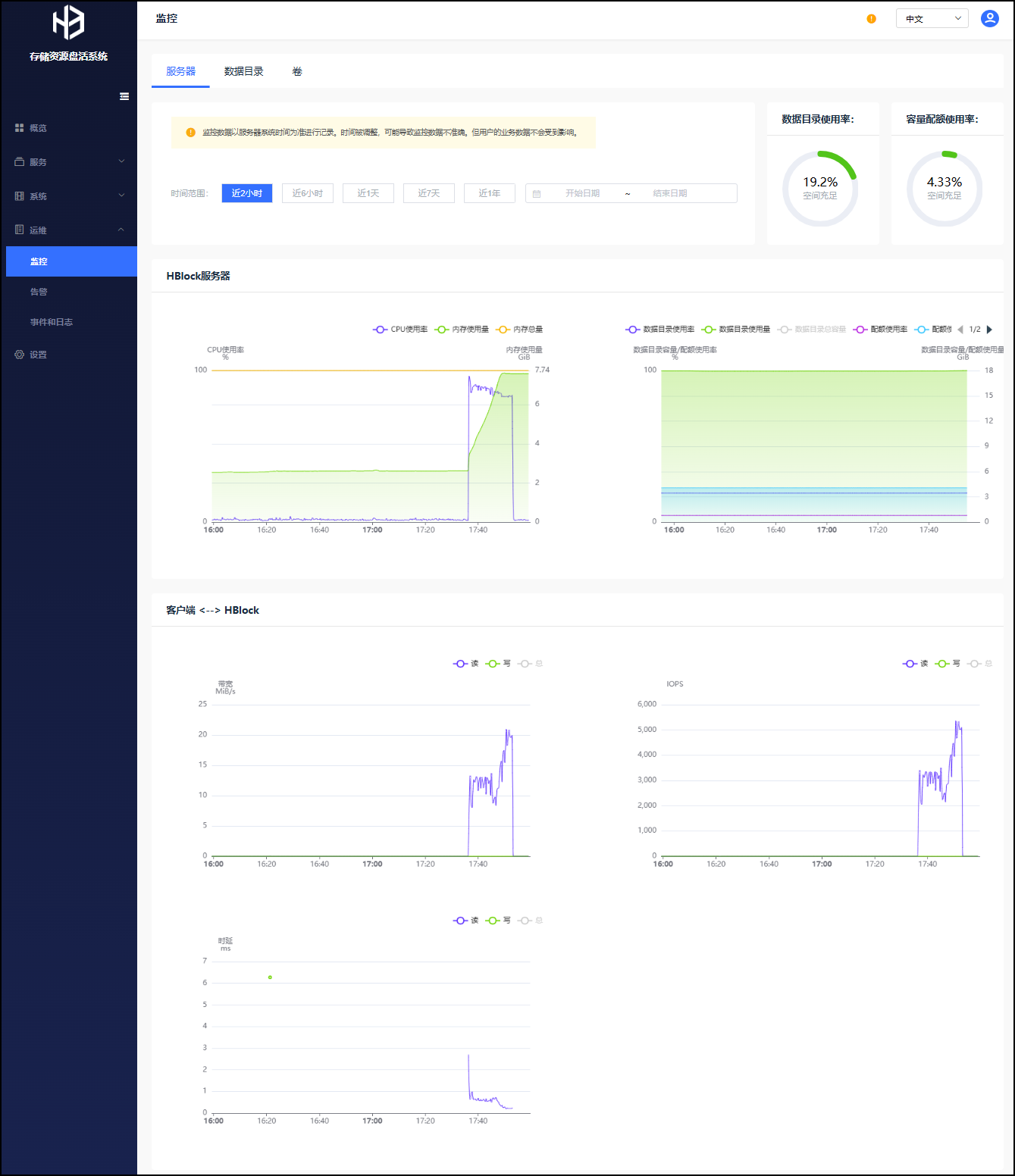Toggle the 内存使用量 legend series

tap(462, 330)
